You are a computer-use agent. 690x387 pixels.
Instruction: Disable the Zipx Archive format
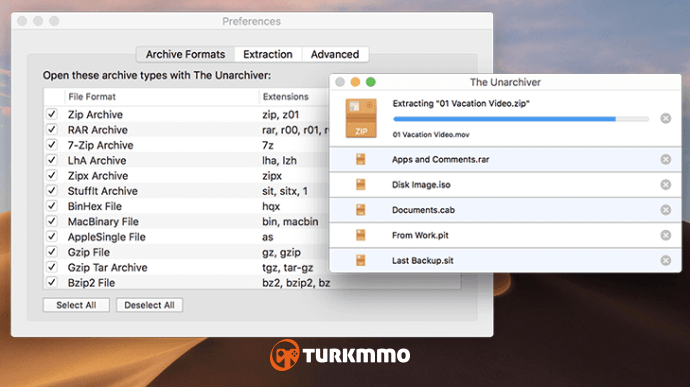[x=52, y=175]
